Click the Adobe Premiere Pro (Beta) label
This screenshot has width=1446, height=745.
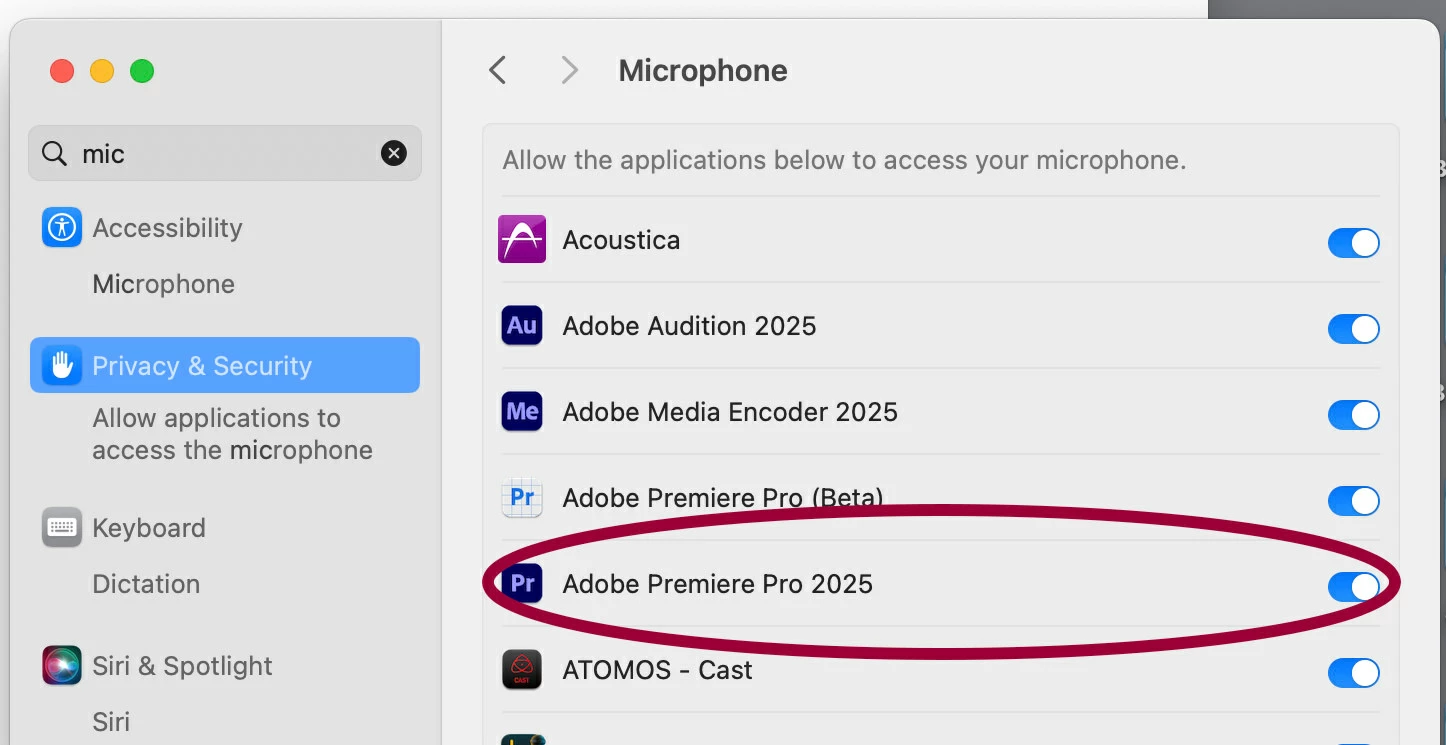(x=722, y=498)
